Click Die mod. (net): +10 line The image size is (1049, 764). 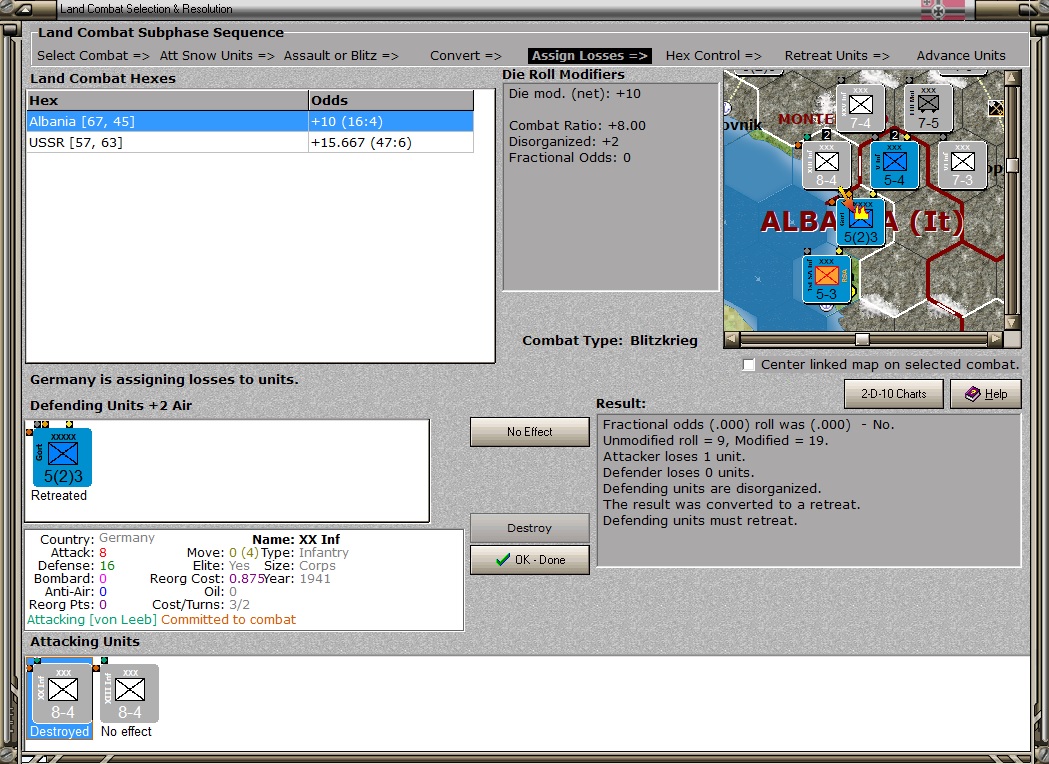coord(575,94)
